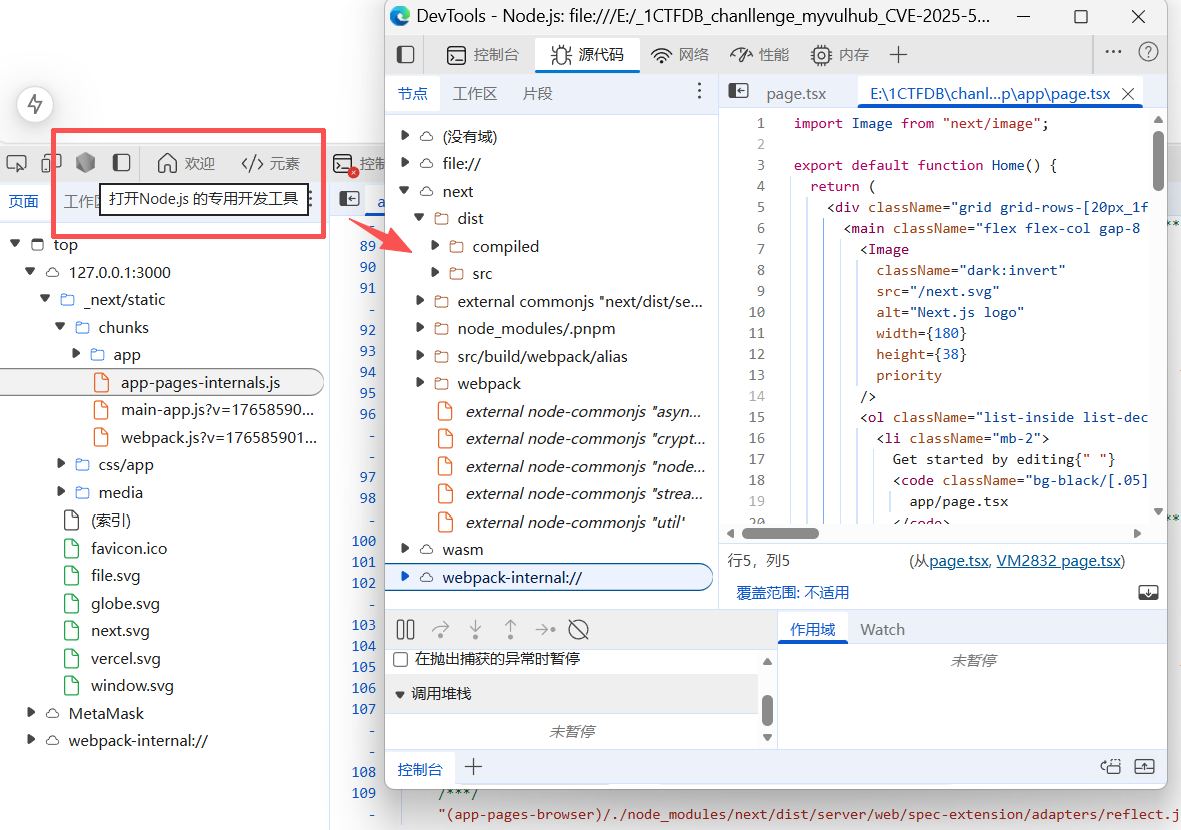Enable pause on caught exceptions checkbox
The image size is (1181, 830).
coord(401,659)
